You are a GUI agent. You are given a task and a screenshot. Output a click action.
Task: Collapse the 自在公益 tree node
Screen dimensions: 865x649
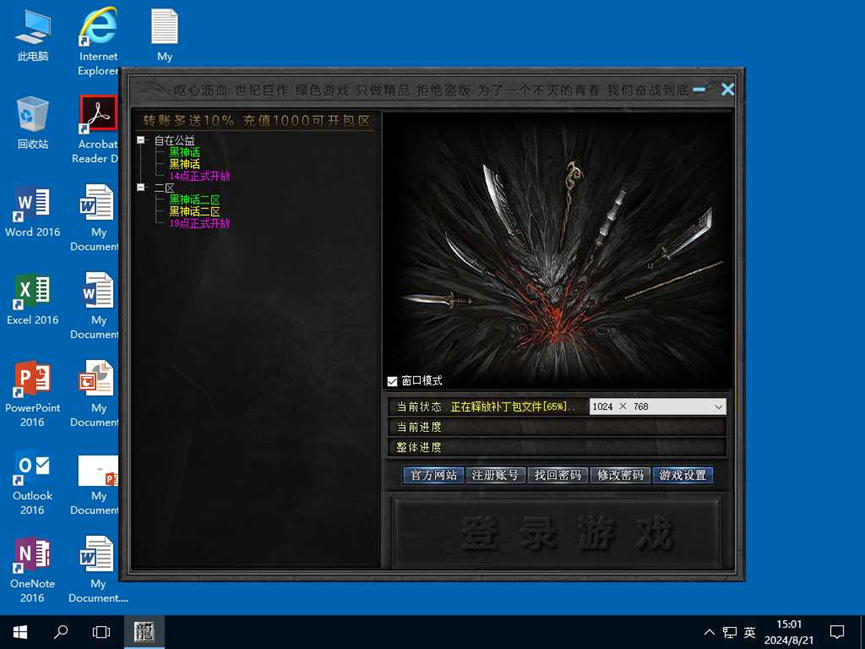click(x=141, y=140)
